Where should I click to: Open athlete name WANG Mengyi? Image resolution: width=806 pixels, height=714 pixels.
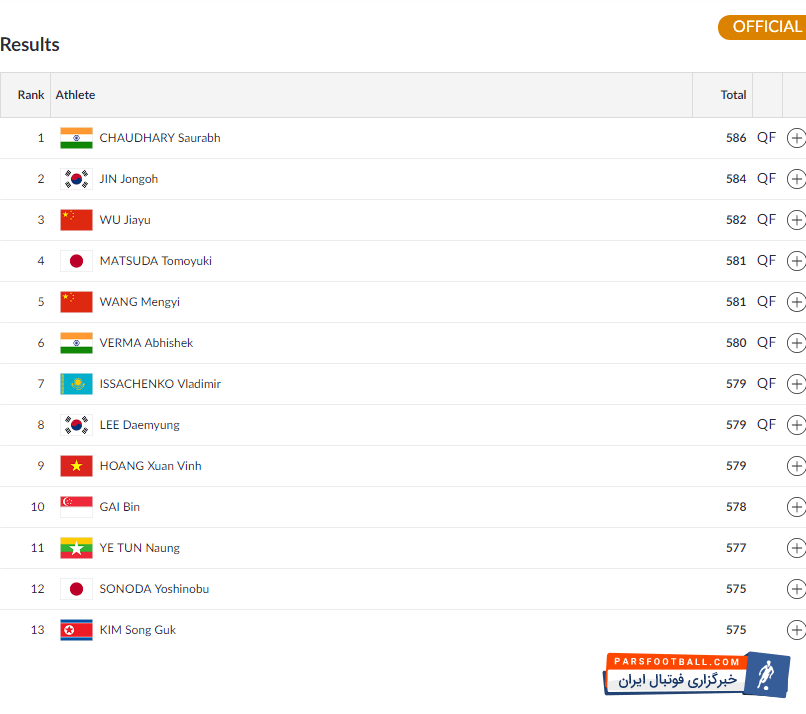tap(140, 302)
